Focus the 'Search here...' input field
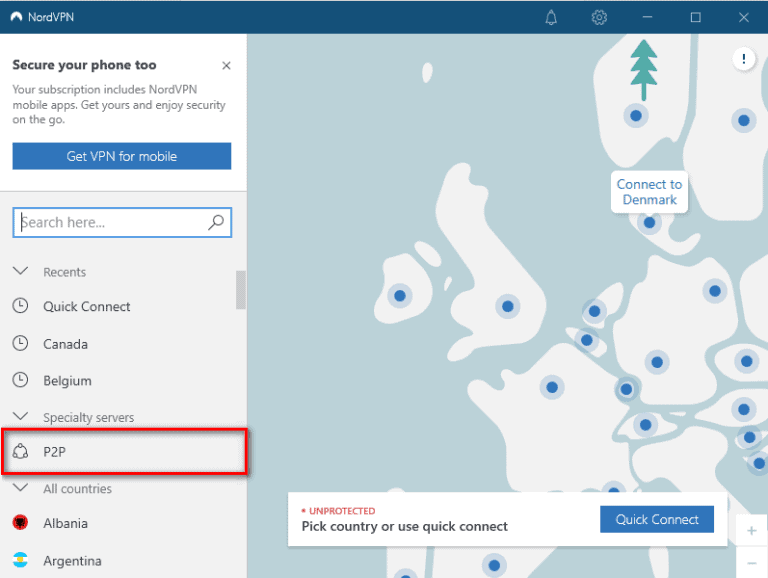 [x=122, y=223]
